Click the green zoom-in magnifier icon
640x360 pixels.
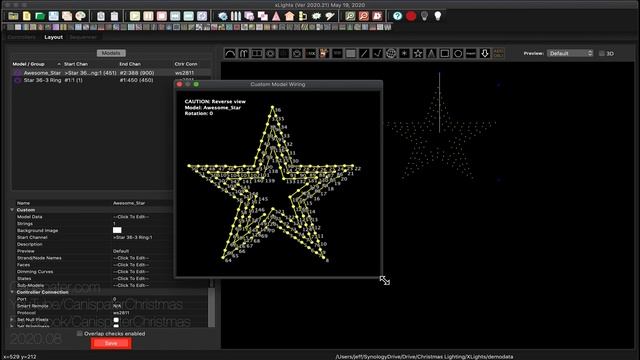point(350,16)
